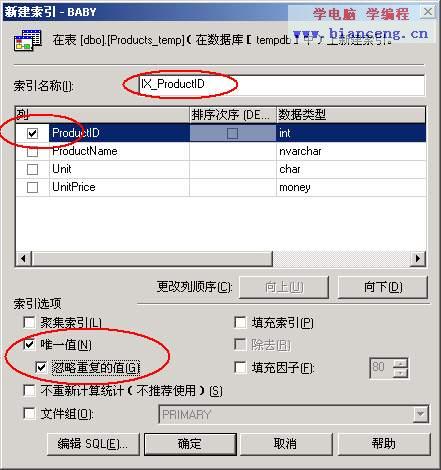Check the UnitPrice column checkbox
Image resolution: width=441 pixels, height=470 pixels.
pyautogui.click(x=32, y=187)
